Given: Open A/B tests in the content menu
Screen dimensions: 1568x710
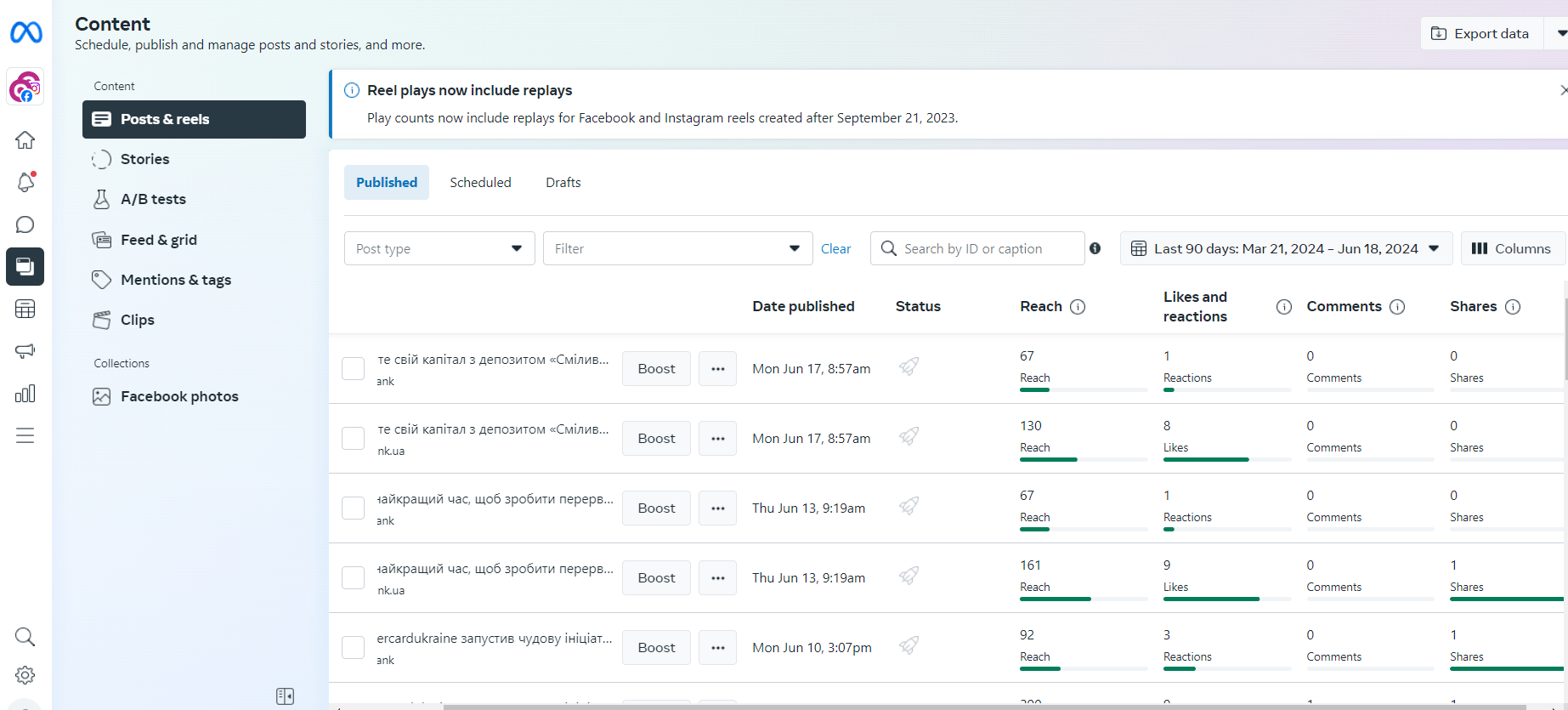Looking at the screenshot, I should click(194, 199).
